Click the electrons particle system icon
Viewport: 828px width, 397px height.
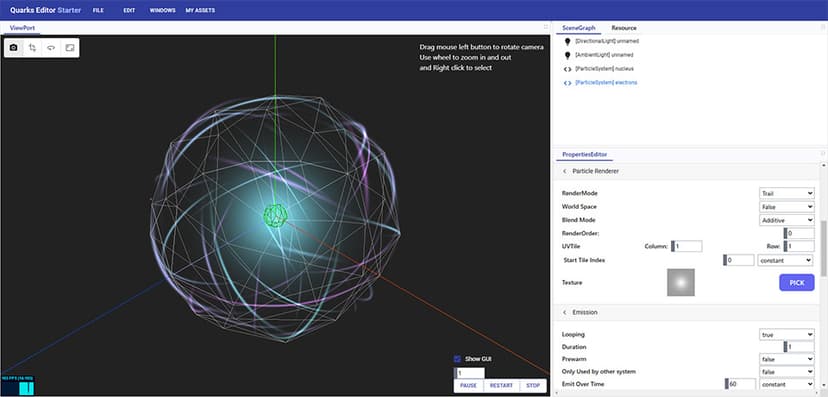568,83
